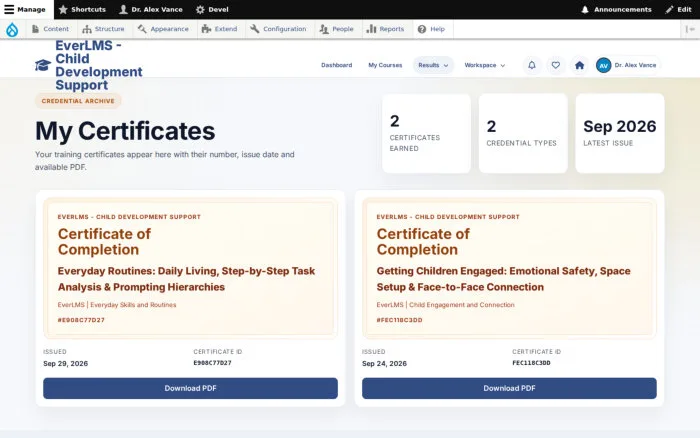Open the Devel gear menu
Image resolution: width=700 pixels, height=438 pixels.
pyautogui.click(x=212, y=9)
